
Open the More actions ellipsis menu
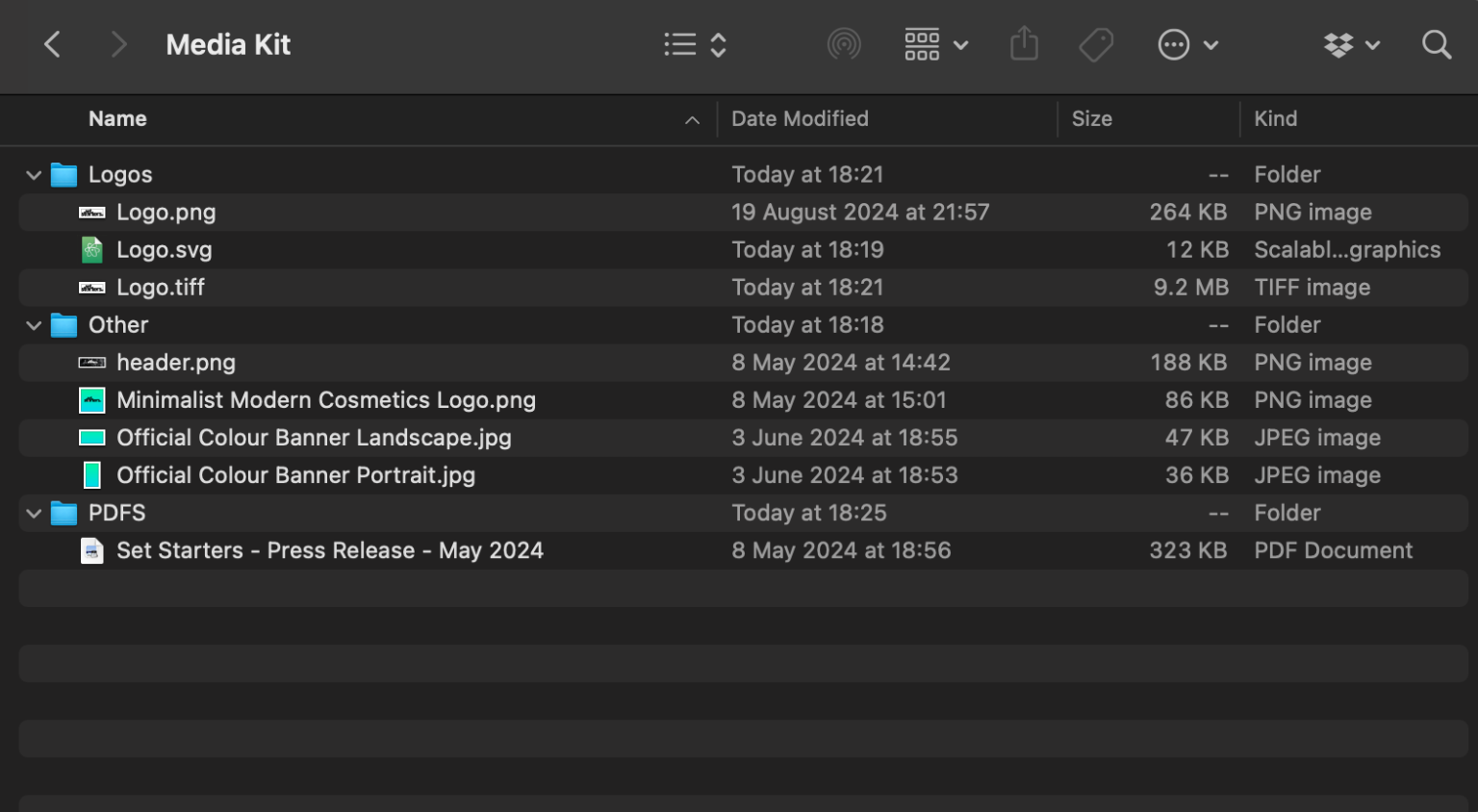pyautogui.click(x=1187, y=44)
